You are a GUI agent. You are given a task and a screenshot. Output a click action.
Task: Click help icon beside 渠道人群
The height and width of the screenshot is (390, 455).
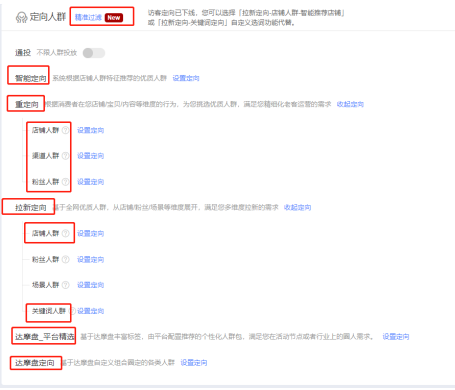click(66, 156)
